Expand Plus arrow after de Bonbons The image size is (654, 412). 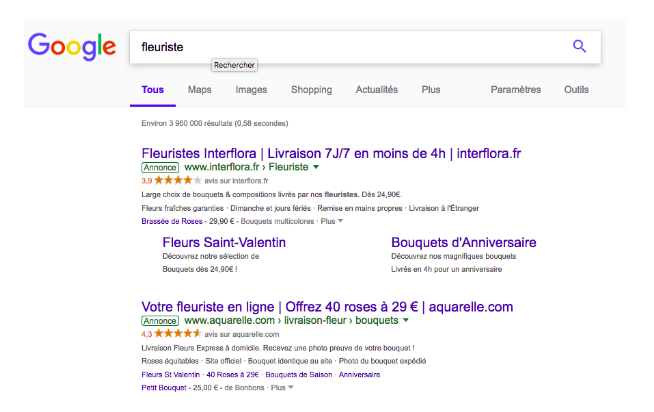[291, 387]
